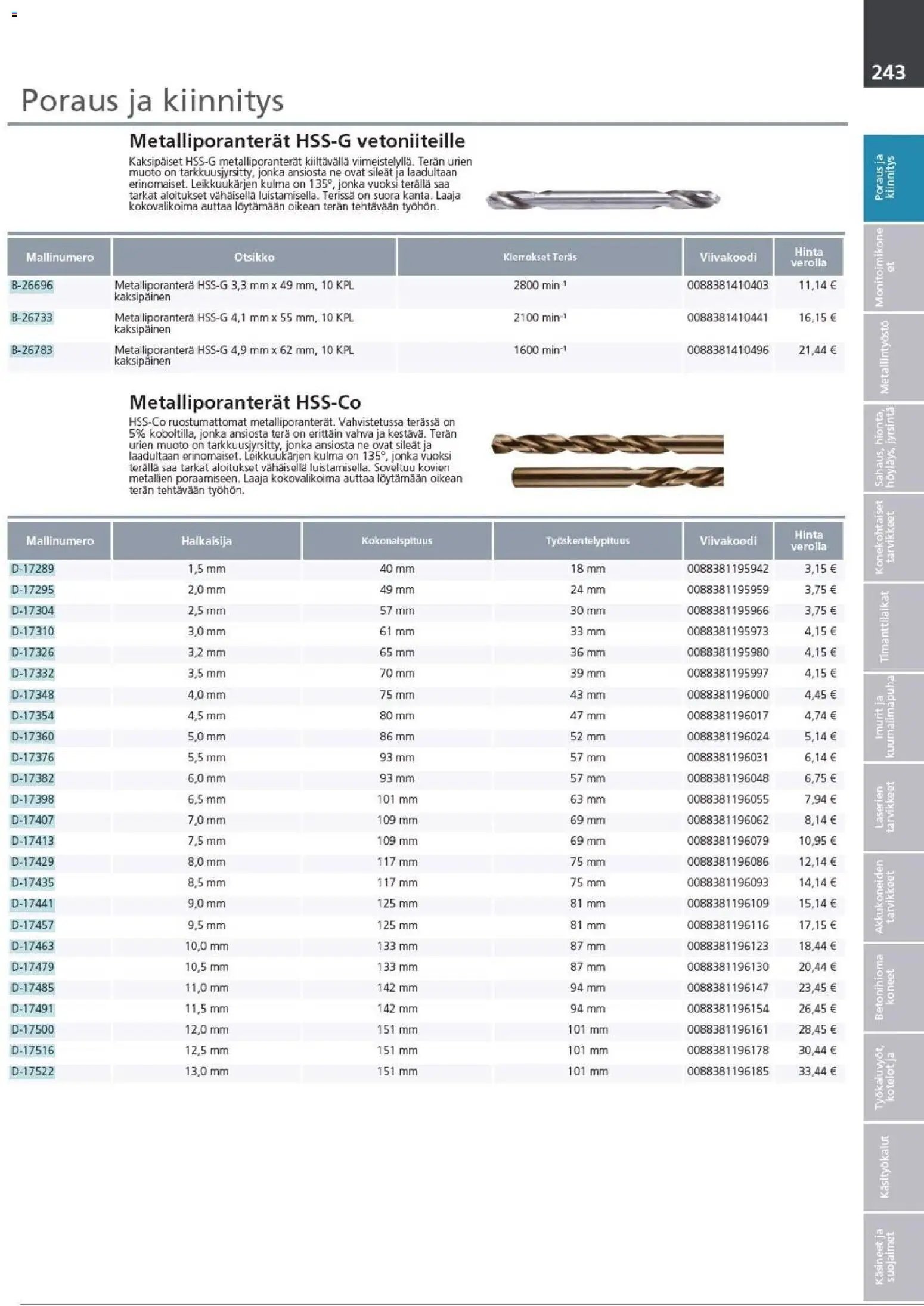Select product link D-17441
Screen dimensions: 924x1306
point(32,903)
